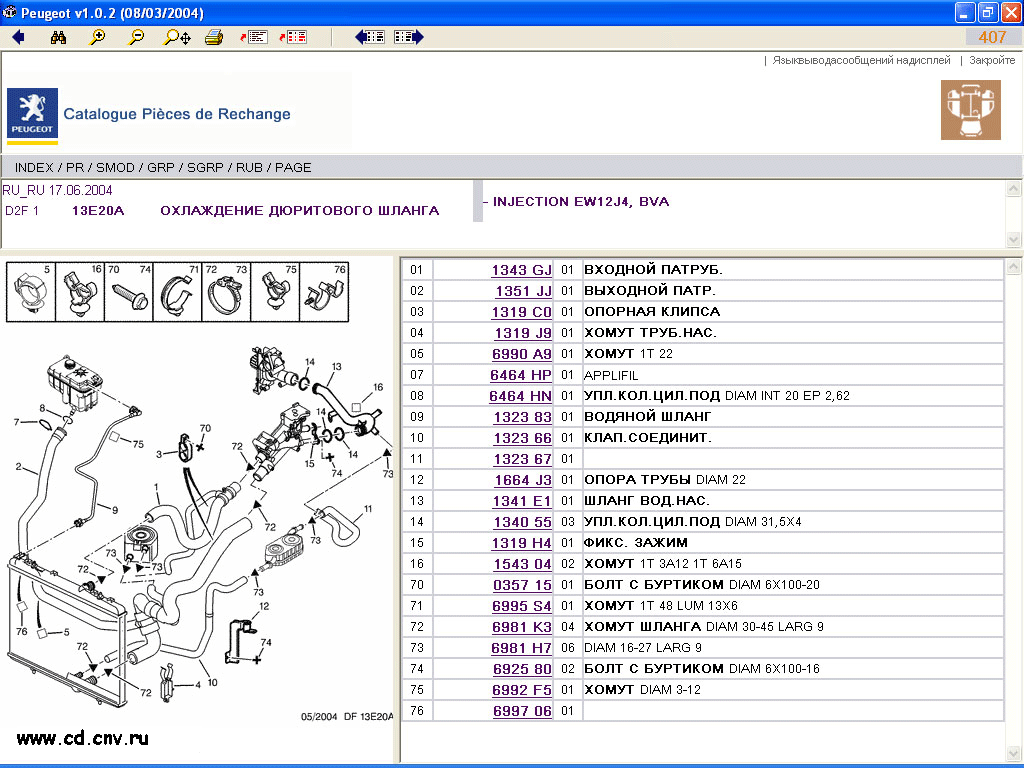Open part number 6995 S4 link

click(521, 606)
